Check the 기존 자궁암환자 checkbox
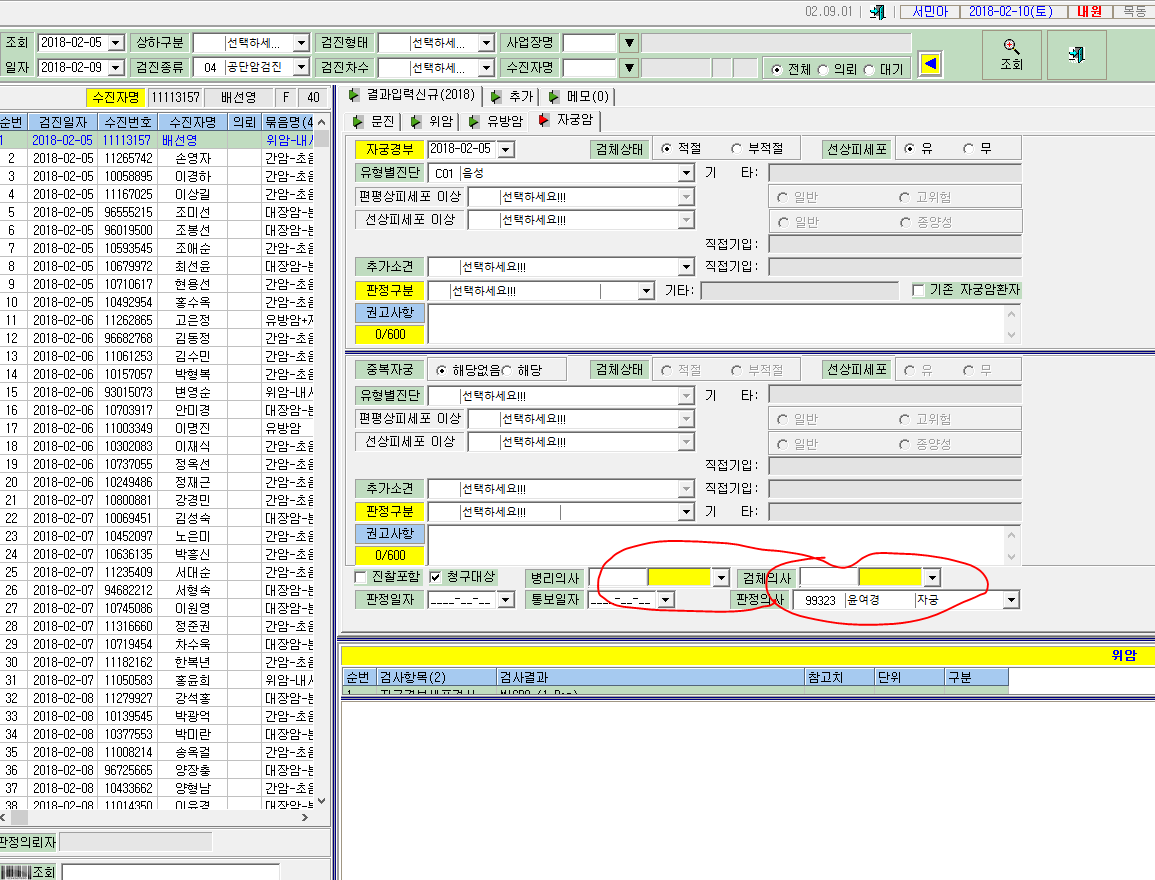The width and height of the screenshot is (1155, 880). pos(918,290)
